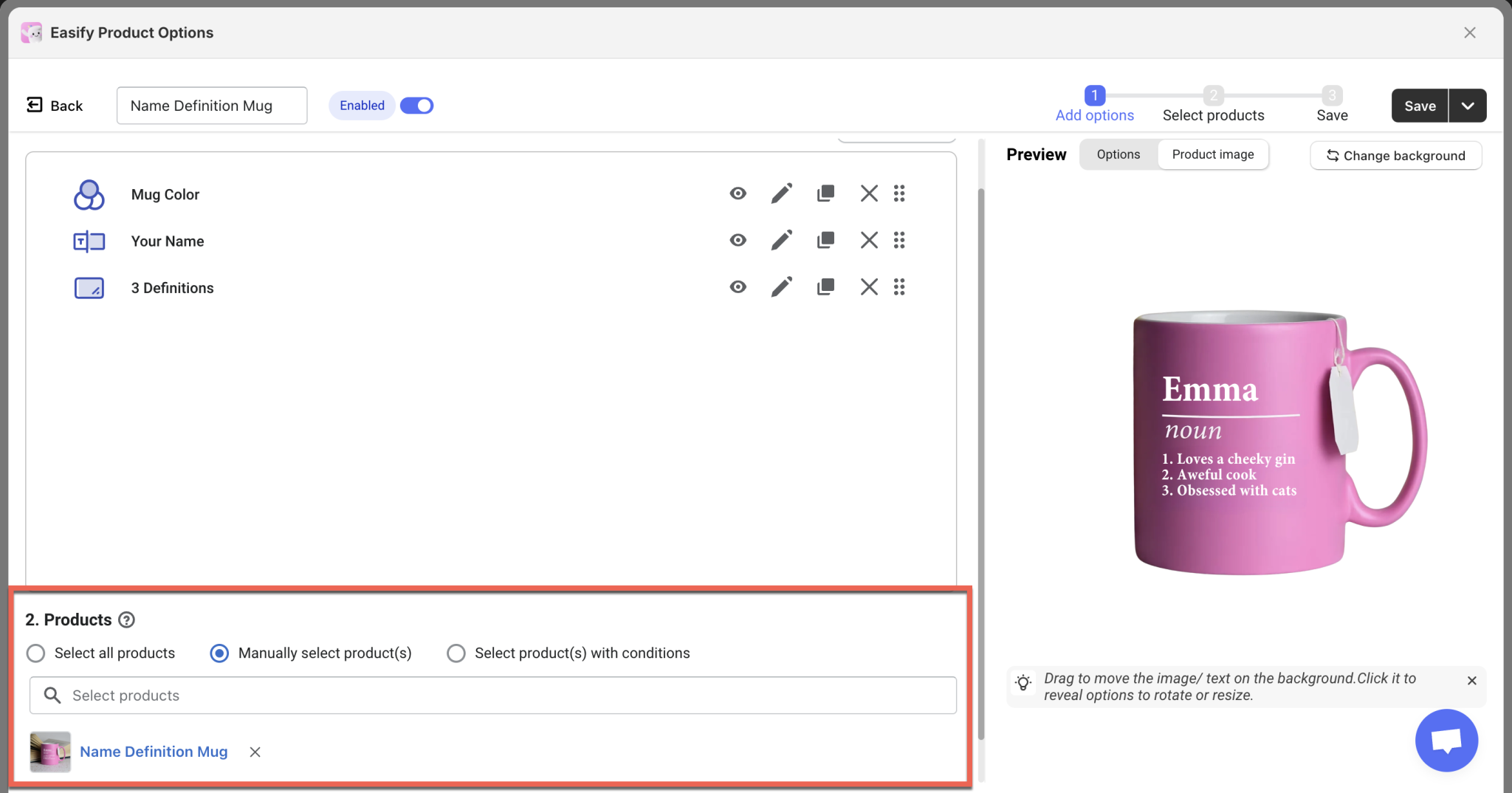Viewport: 1512px width, 793px height.
Task: Choose Select product(s) with conditions
Action: (x=456, y=653)
